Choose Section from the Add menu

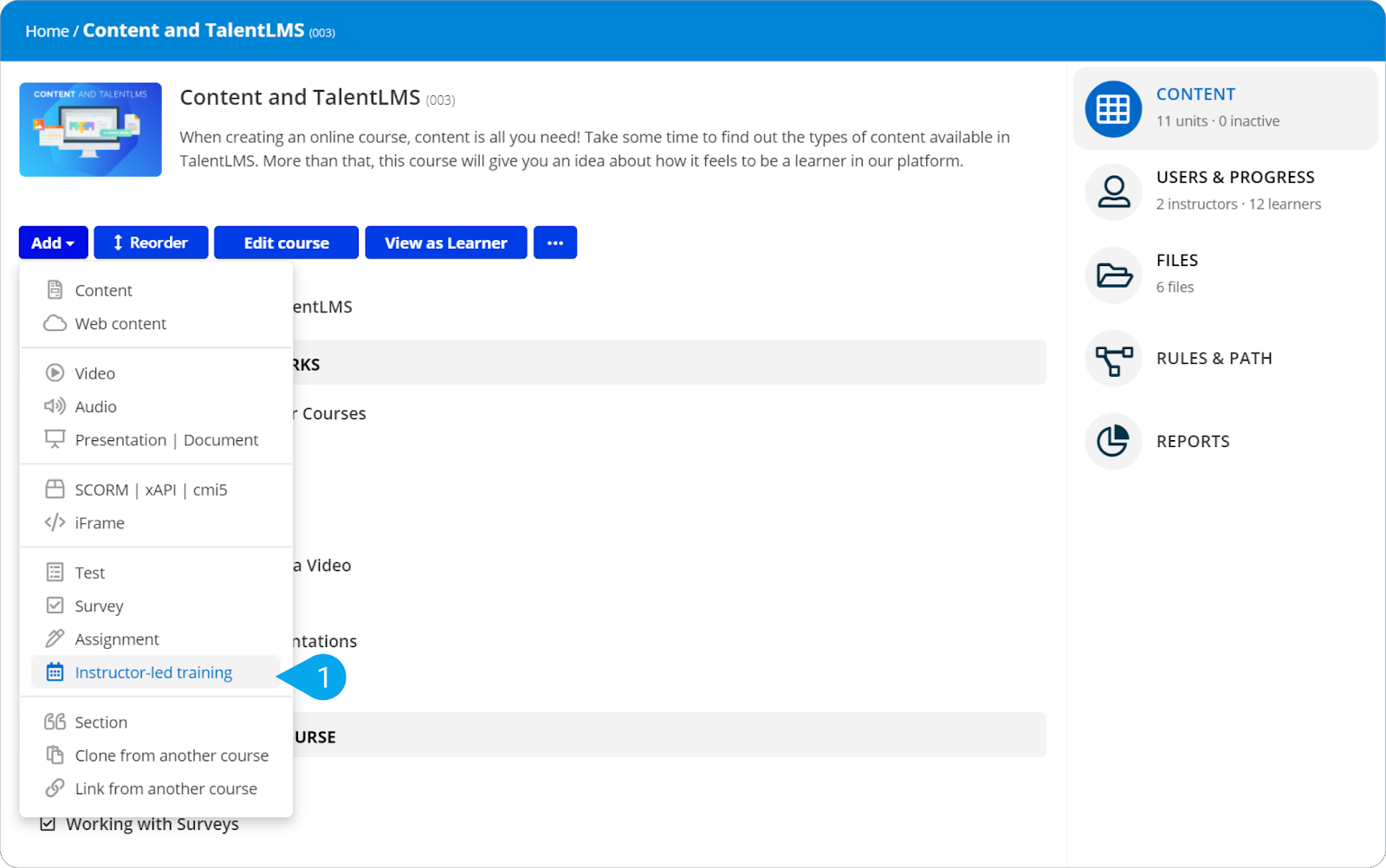click(156, 722)
